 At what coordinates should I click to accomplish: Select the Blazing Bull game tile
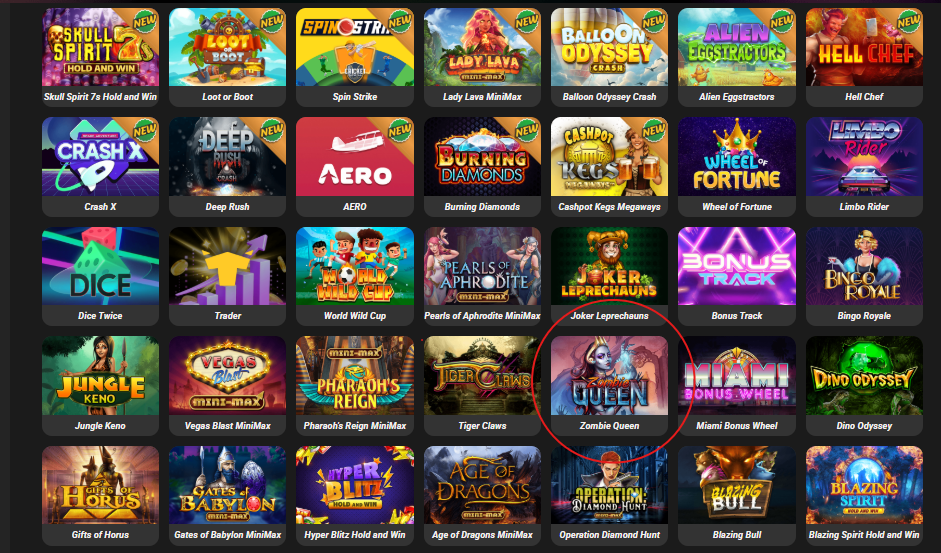point(736,495)
